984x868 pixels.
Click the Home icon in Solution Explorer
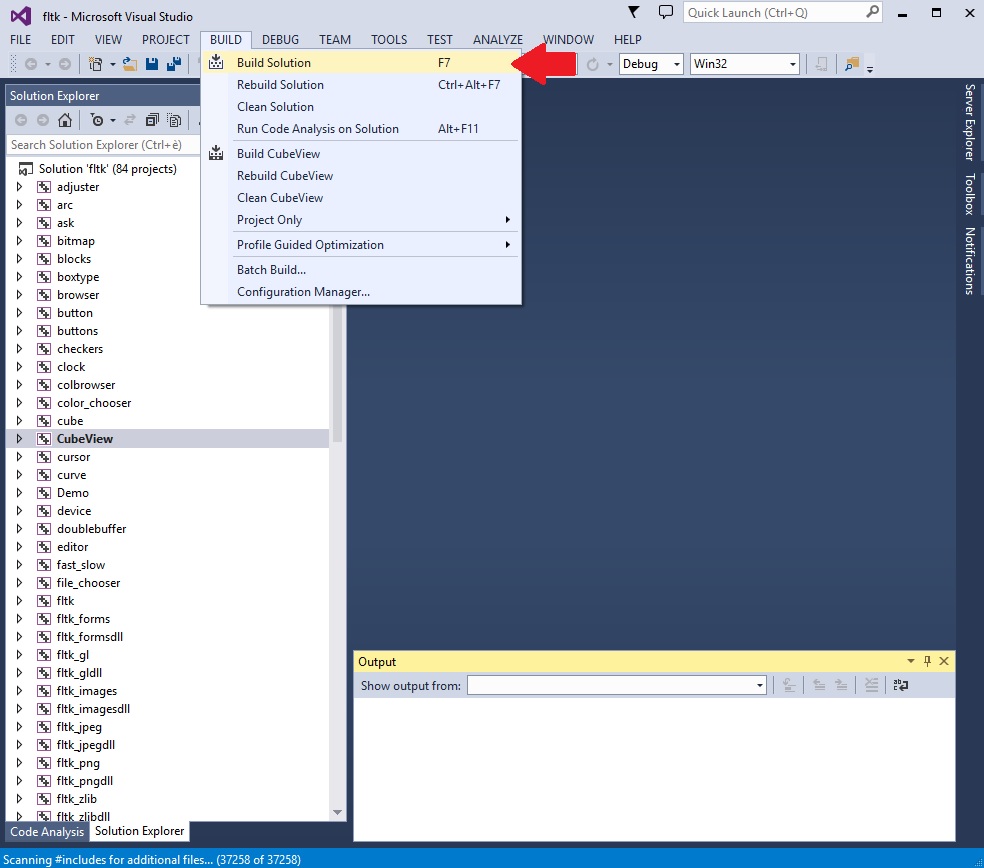65,120
